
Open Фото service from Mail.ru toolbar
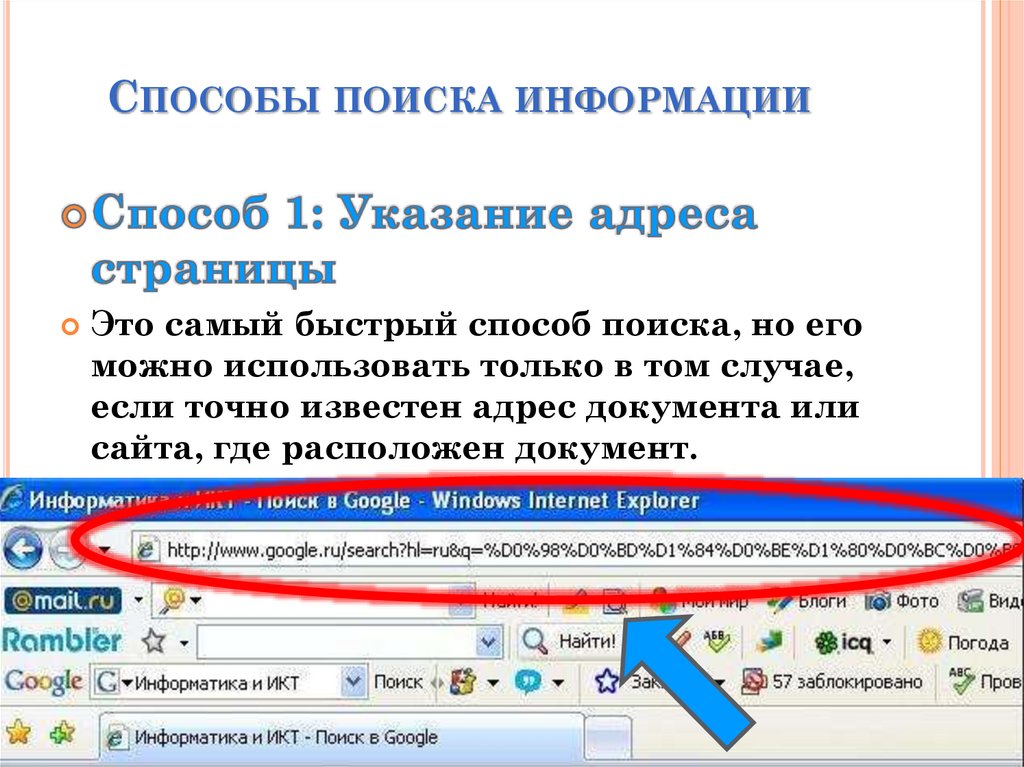(x=875, y=602)
